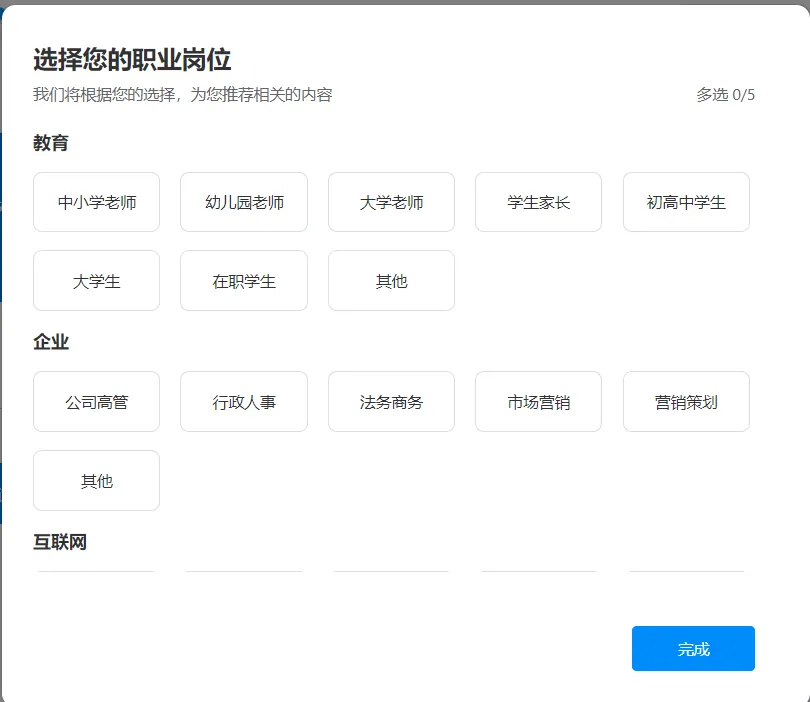This screenshot has height=702, width=810.
Task: Choose the 在职学生 tag
Action: (243, 280)
